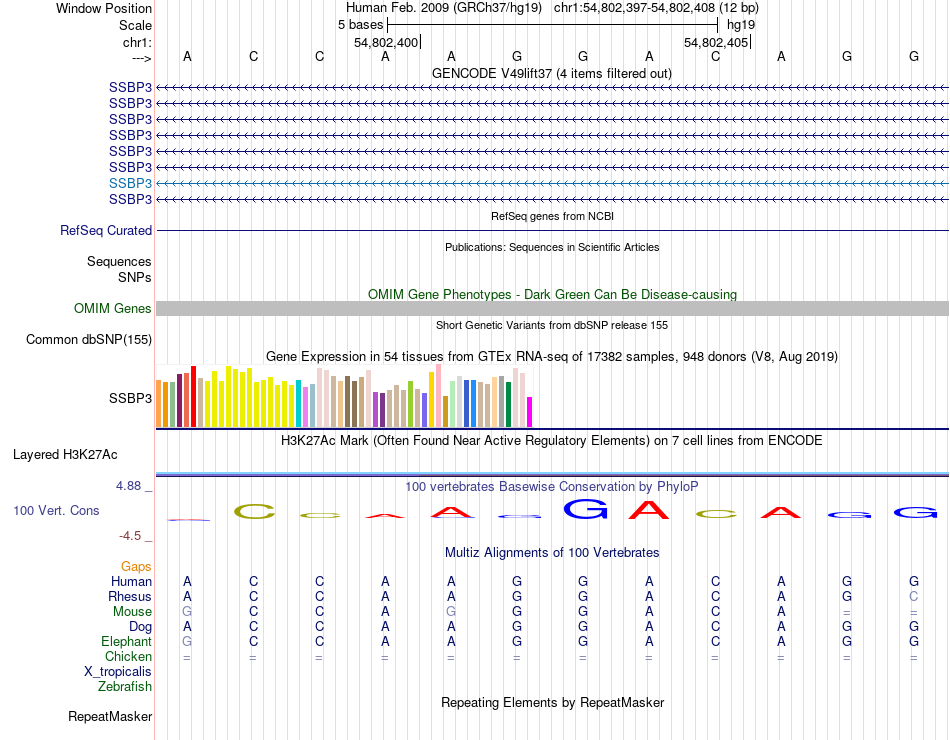Click the Common dbSNP(155) track label
The width and height of the screenshot is (950, 740).
[x=88, y=339]
